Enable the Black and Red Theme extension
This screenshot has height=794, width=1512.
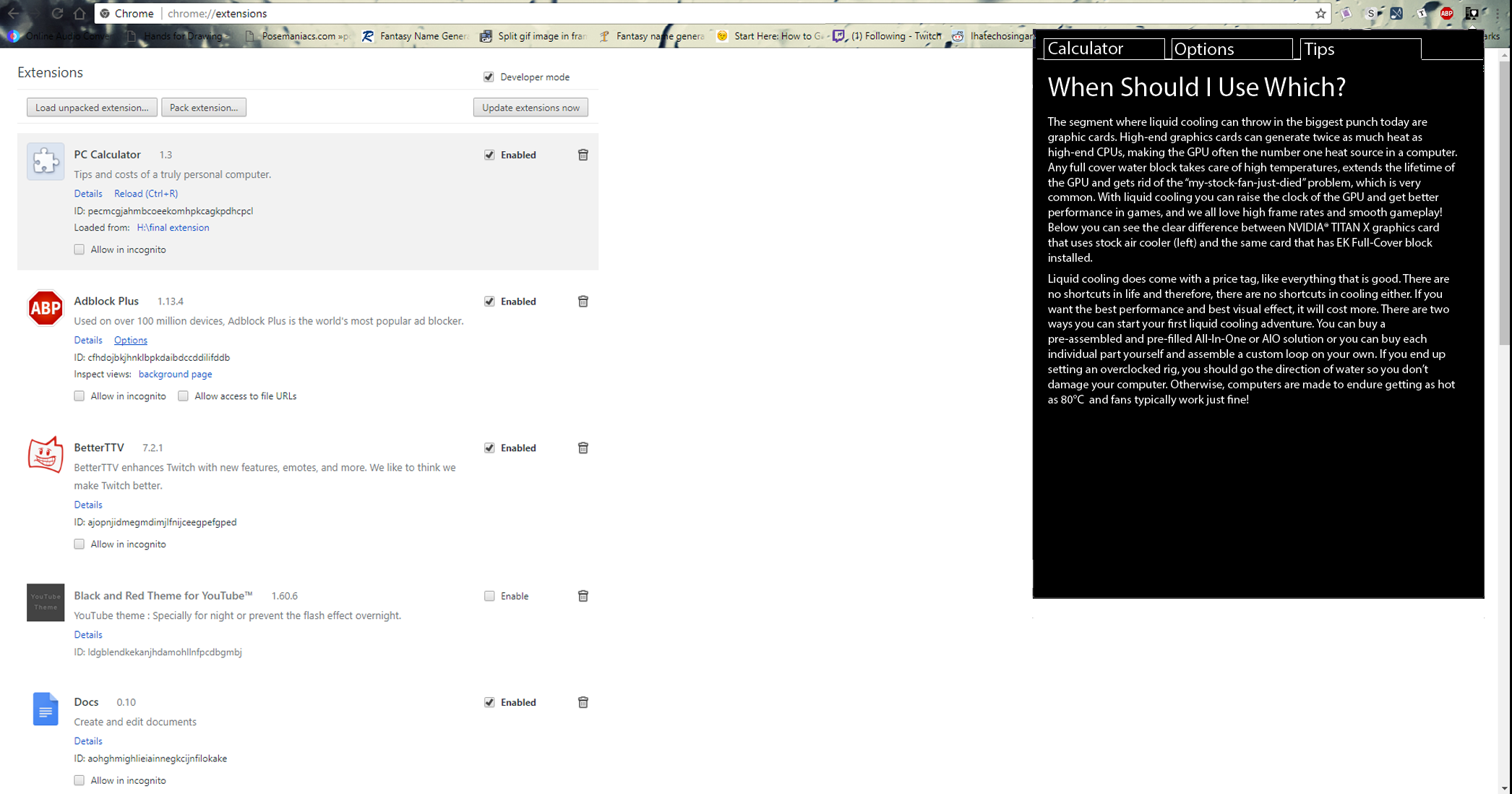[x=489, y=596]
